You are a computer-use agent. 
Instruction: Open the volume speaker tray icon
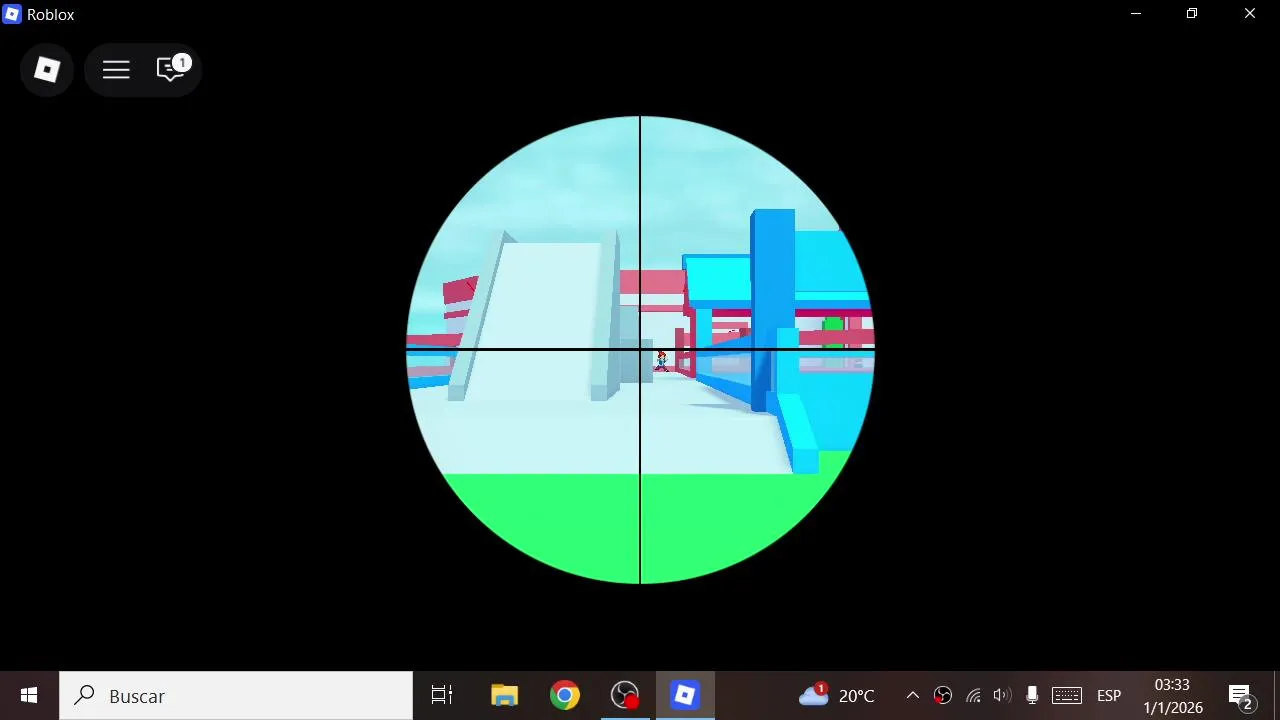[1002, 695]
